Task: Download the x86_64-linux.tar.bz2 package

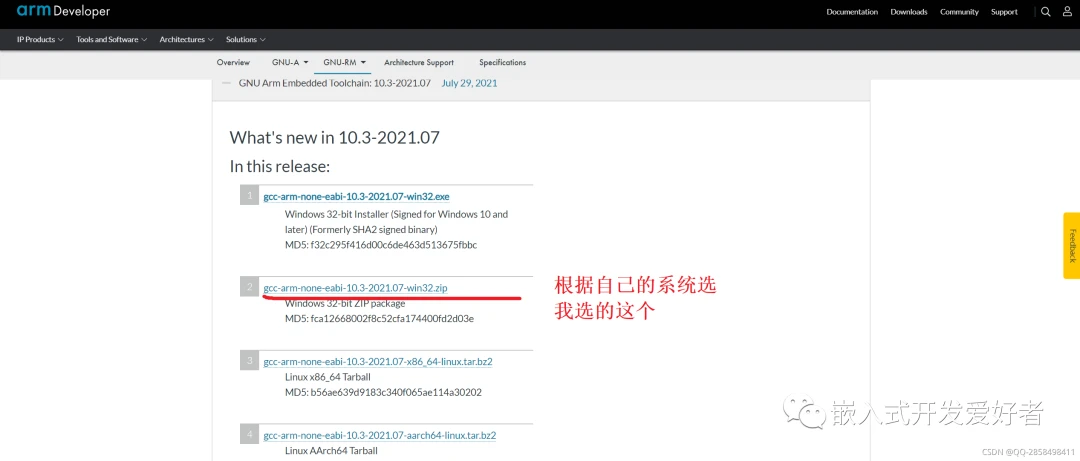Action: (x=377, y=361)
